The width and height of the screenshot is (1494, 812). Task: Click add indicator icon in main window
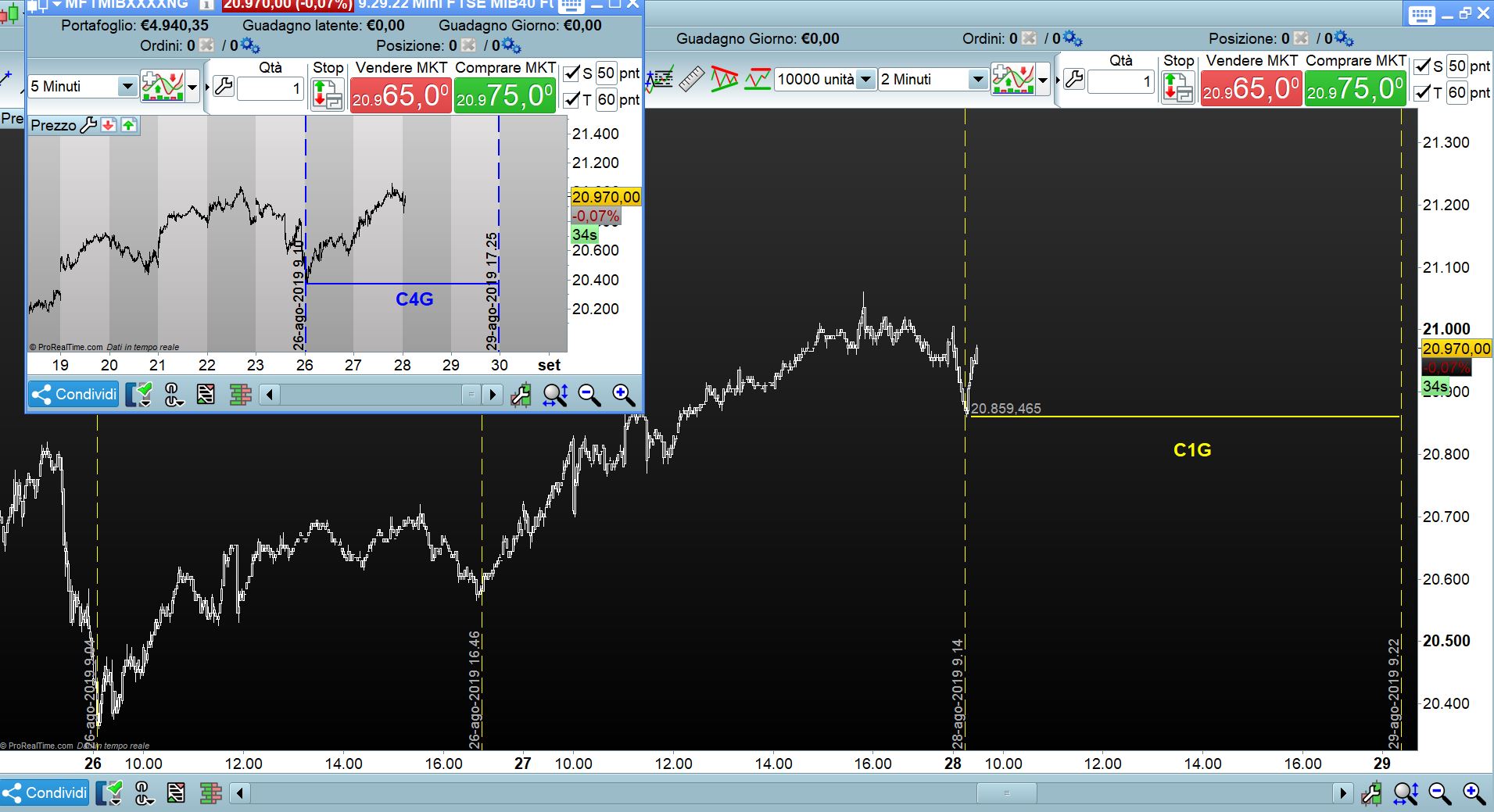pos(1013,79)
